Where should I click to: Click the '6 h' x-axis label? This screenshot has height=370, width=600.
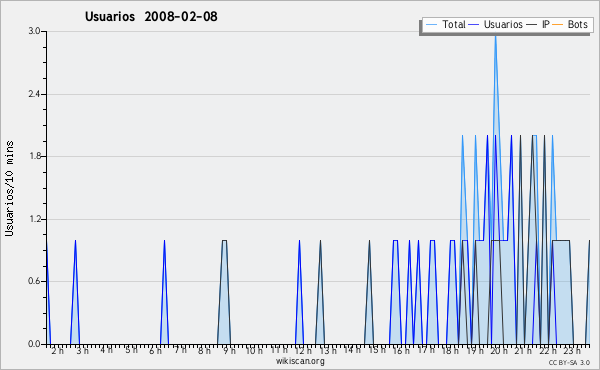click(x=155, y=351)
